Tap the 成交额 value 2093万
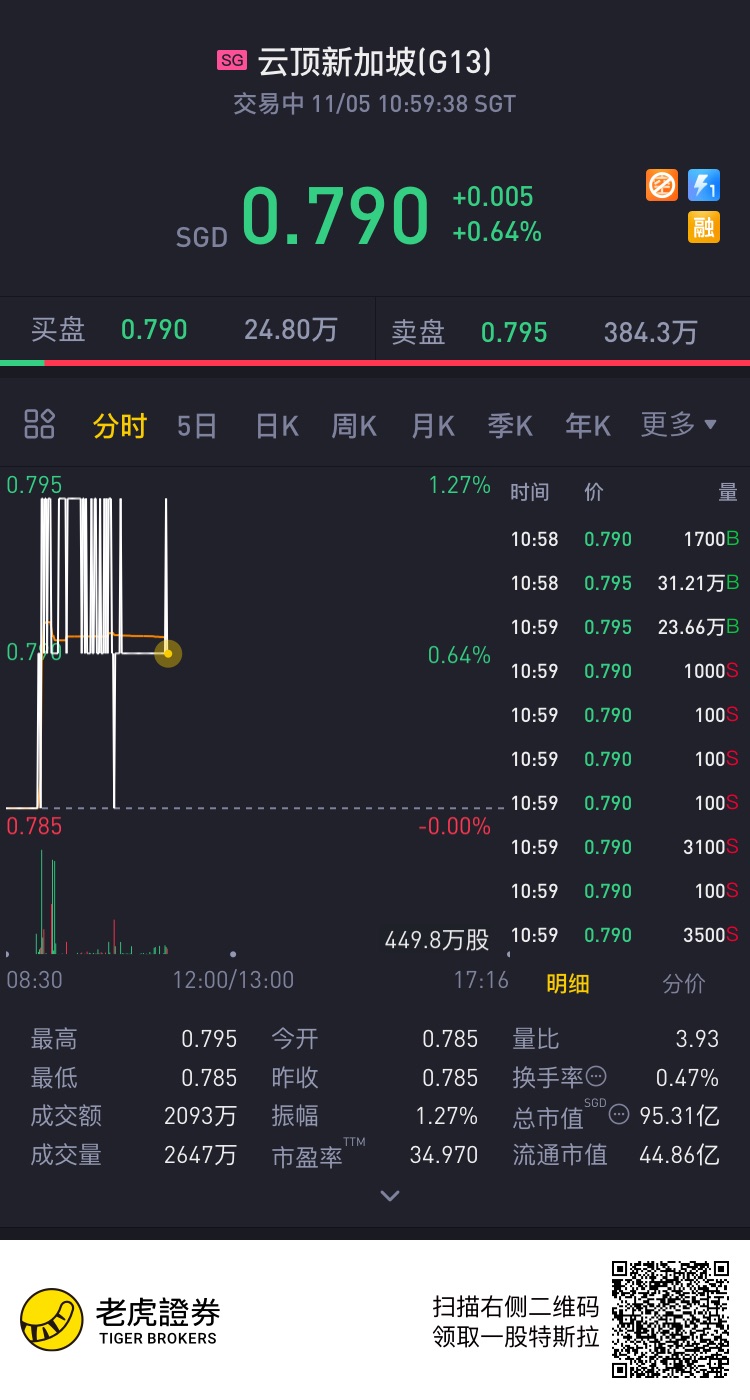 tap(200, 1116)
